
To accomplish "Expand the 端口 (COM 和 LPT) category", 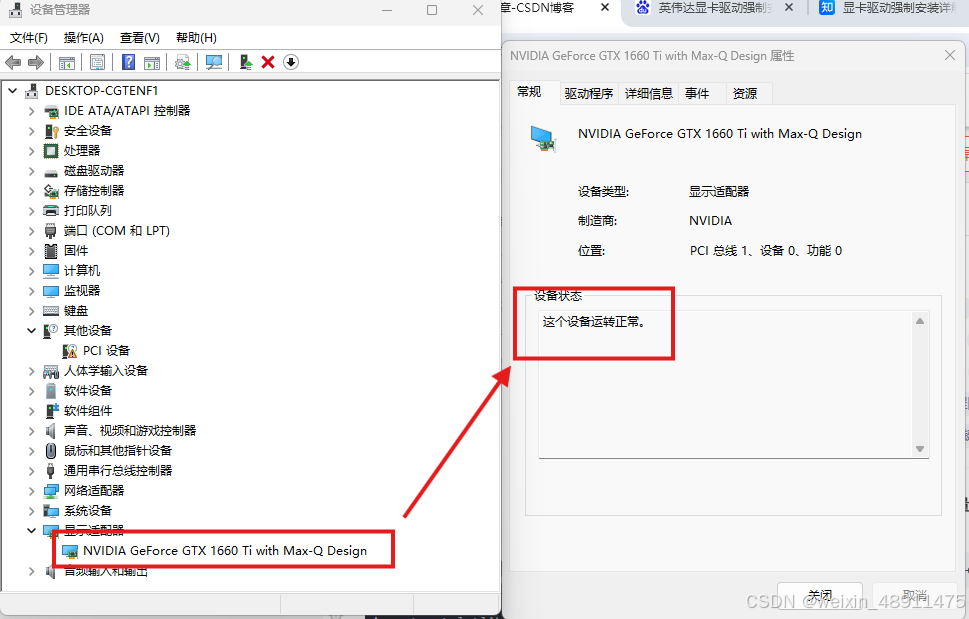I will 32,231.
